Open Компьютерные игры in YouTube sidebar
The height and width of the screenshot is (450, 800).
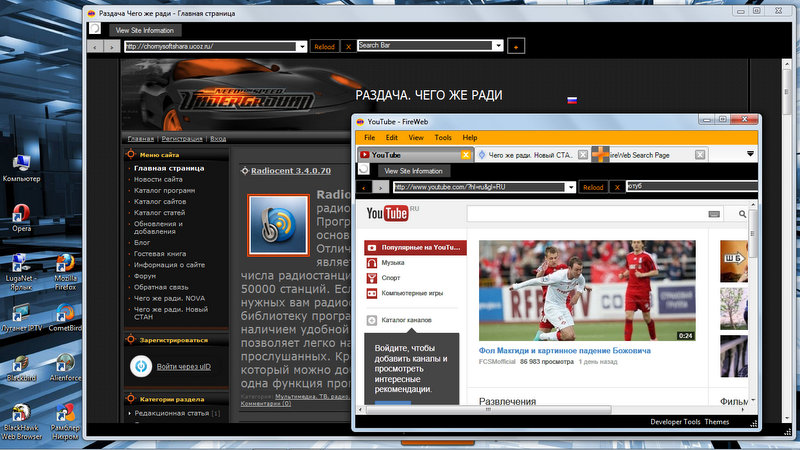tap(412, 293)
